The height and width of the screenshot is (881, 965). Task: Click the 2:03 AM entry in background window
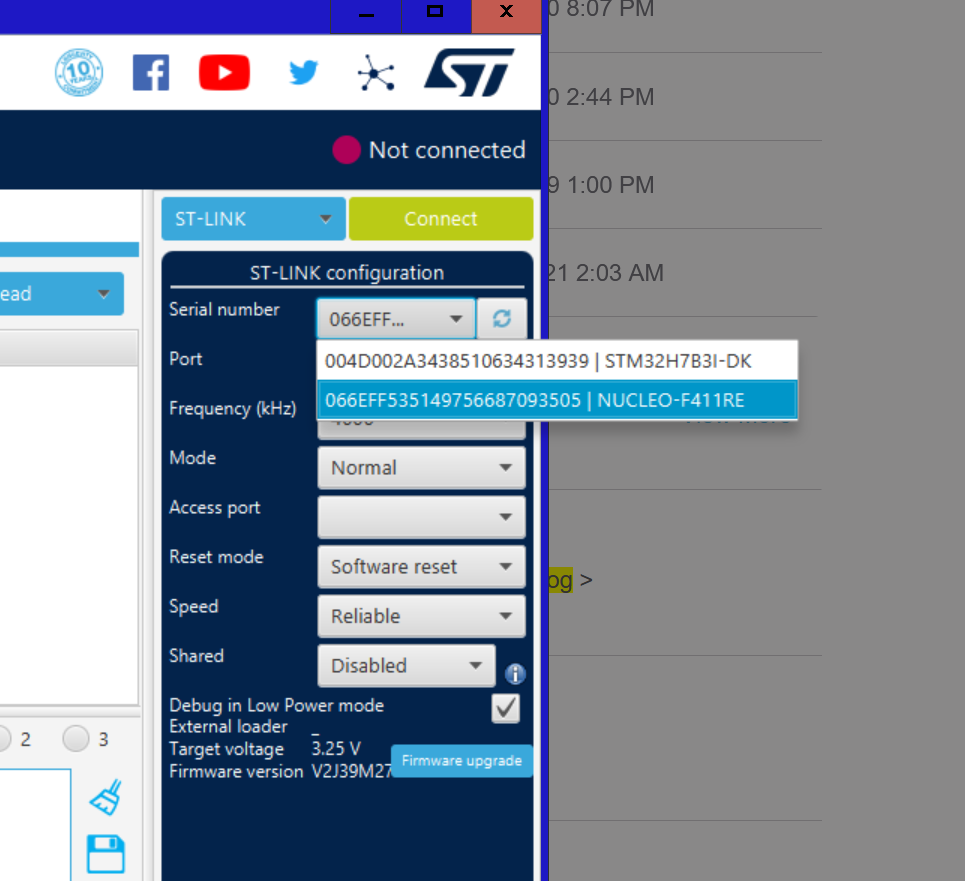pos(606,273)
